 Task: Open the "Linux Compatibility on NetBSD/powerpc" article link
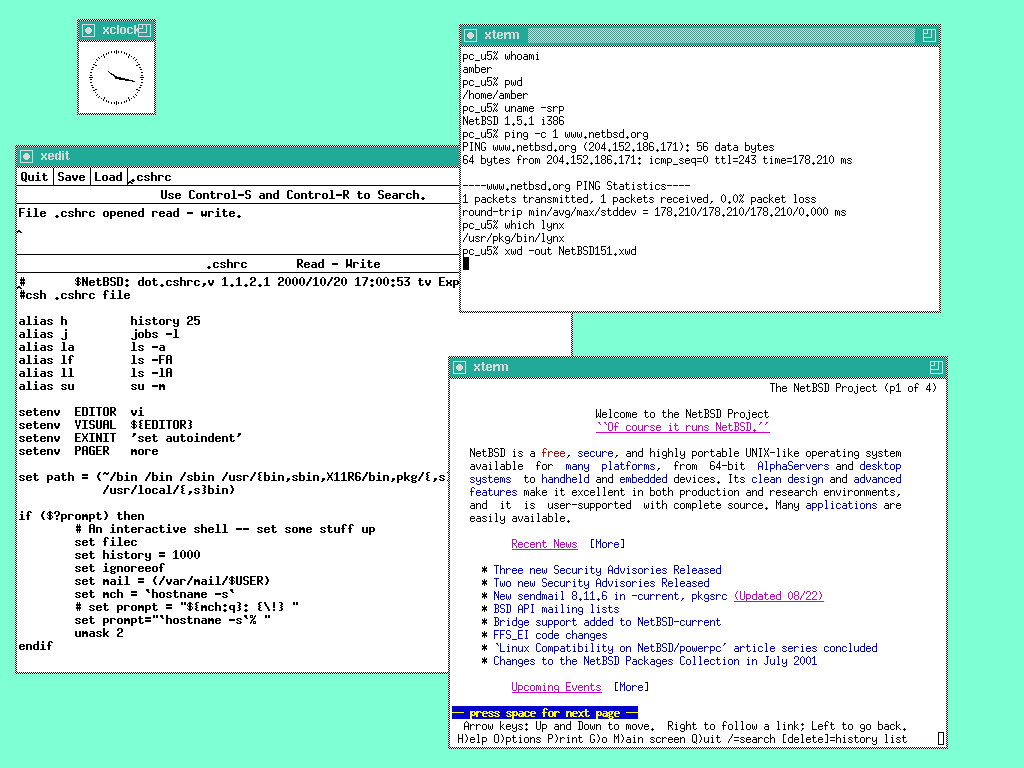tap(686, 648)
